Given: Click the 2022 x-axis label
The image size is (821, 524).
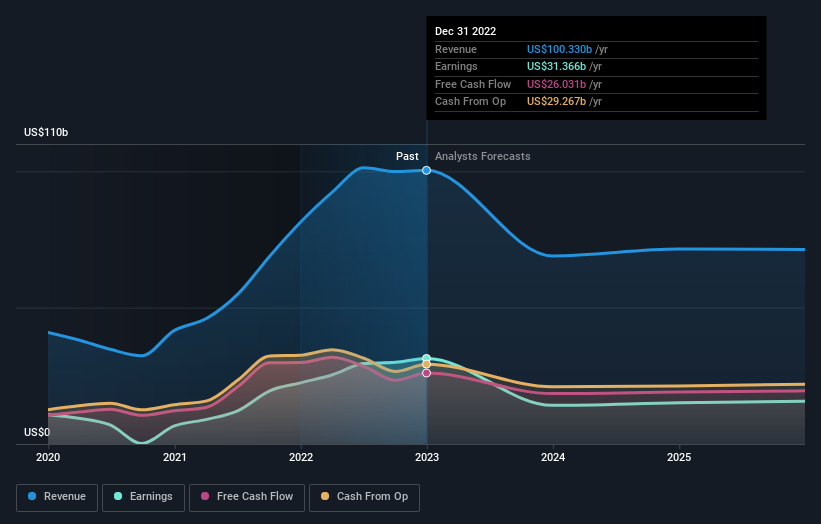Looking at the screenshot, I should click(x=301, y=458).
